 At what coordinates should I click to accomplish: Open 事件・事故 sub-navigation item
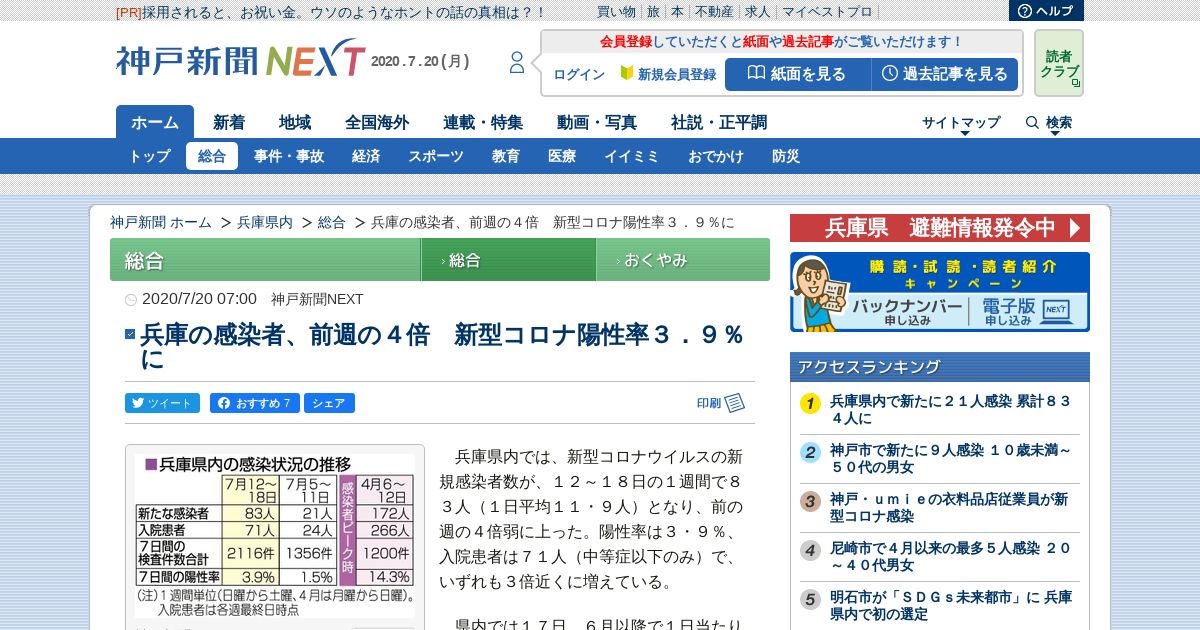tap(289, 156)
